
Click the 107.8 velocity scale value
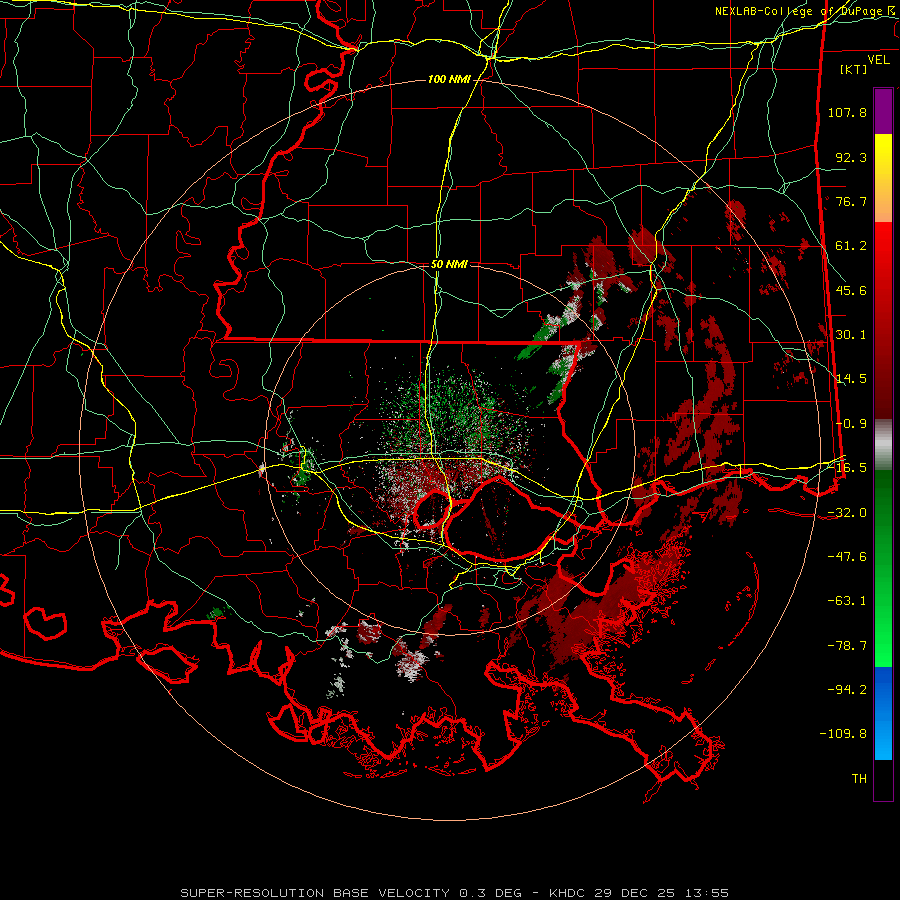tap(847, 112)
